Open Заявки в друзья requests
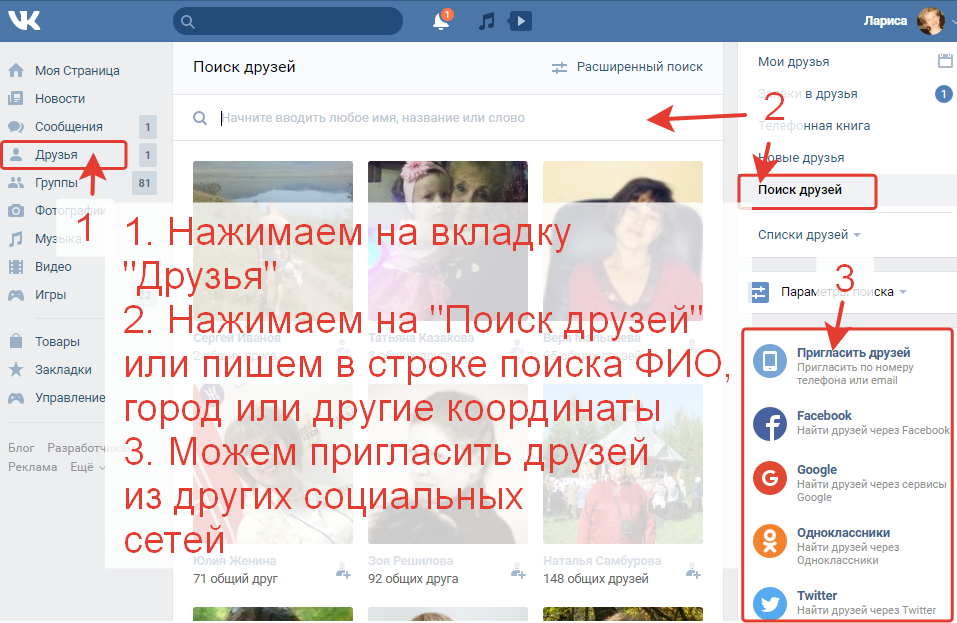This screenshot has width=957, height=623. point(807,94)
